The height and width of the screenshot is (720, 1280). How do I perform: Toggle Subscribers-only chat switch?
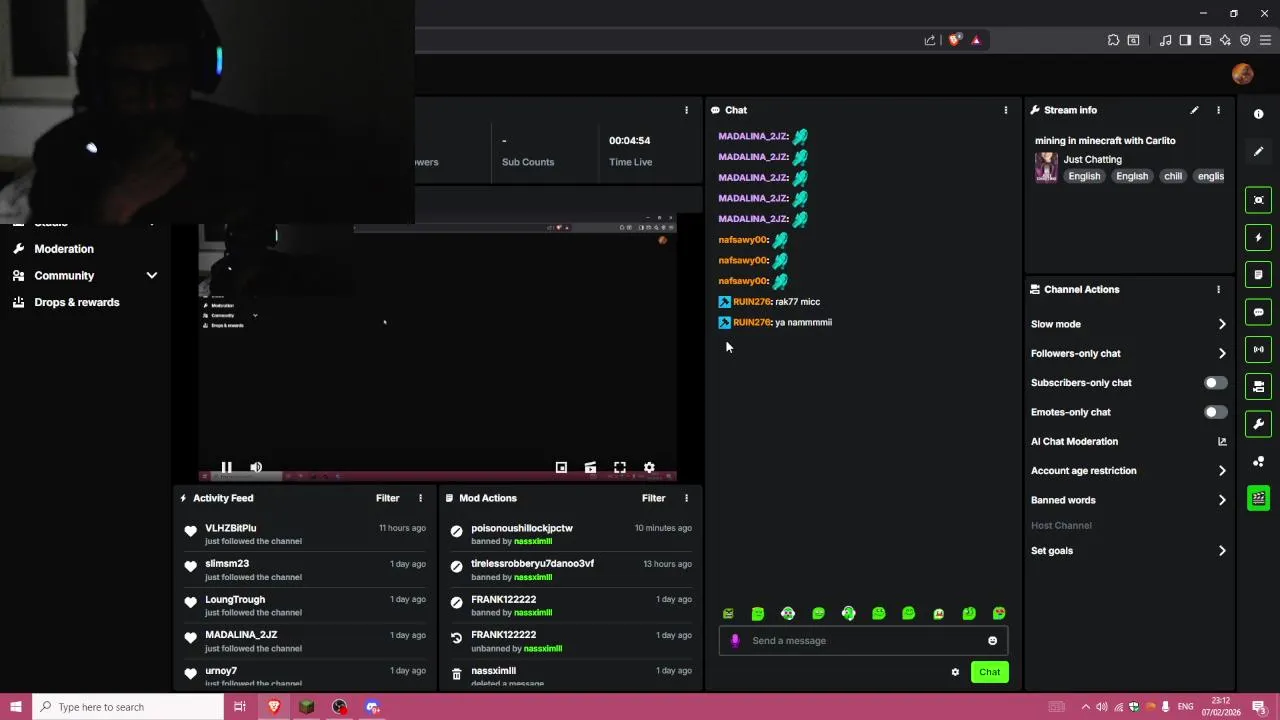tap(1215, 383)
